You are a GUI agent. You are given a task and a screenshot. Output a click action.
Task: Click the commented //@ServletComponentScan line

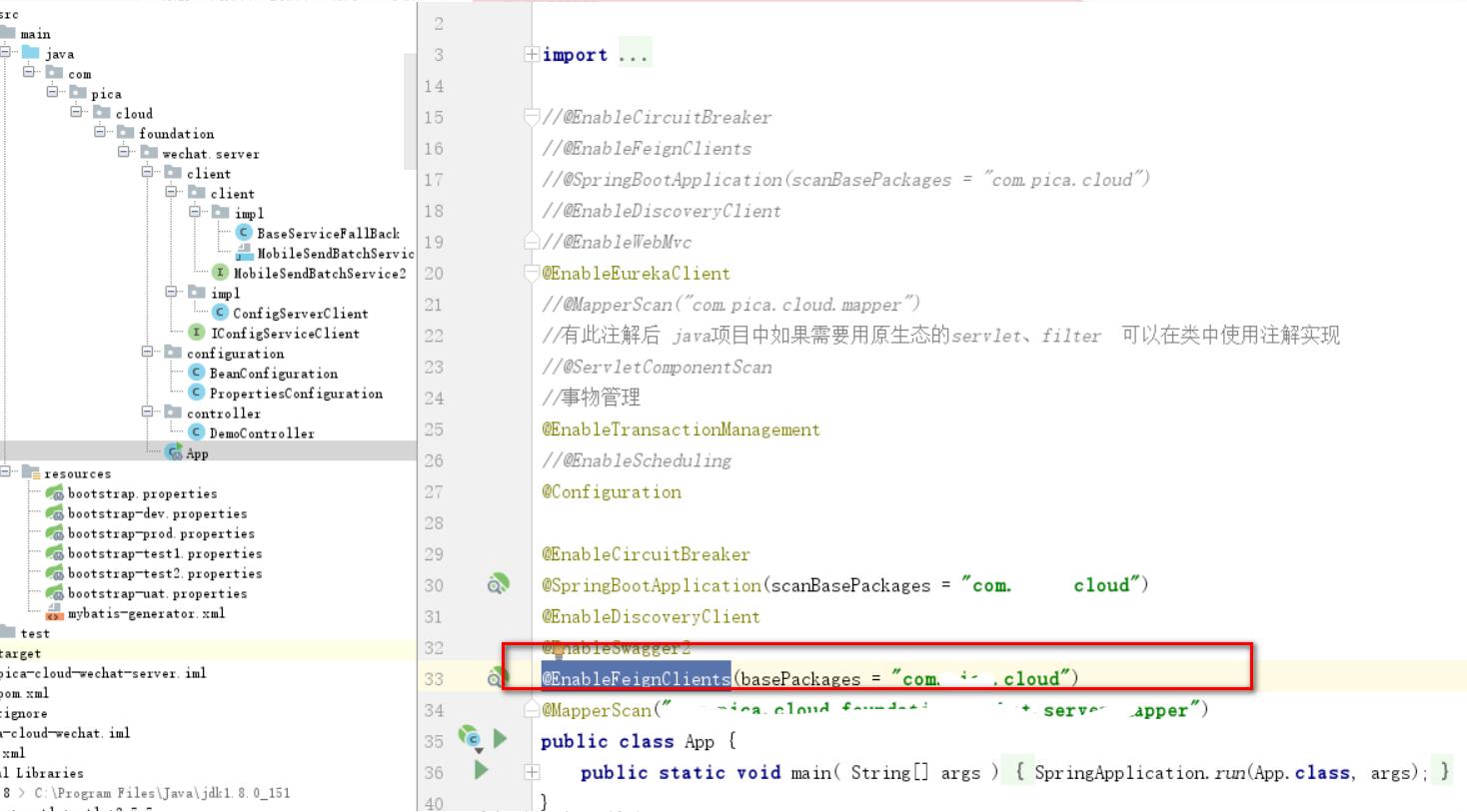[657, 367]
